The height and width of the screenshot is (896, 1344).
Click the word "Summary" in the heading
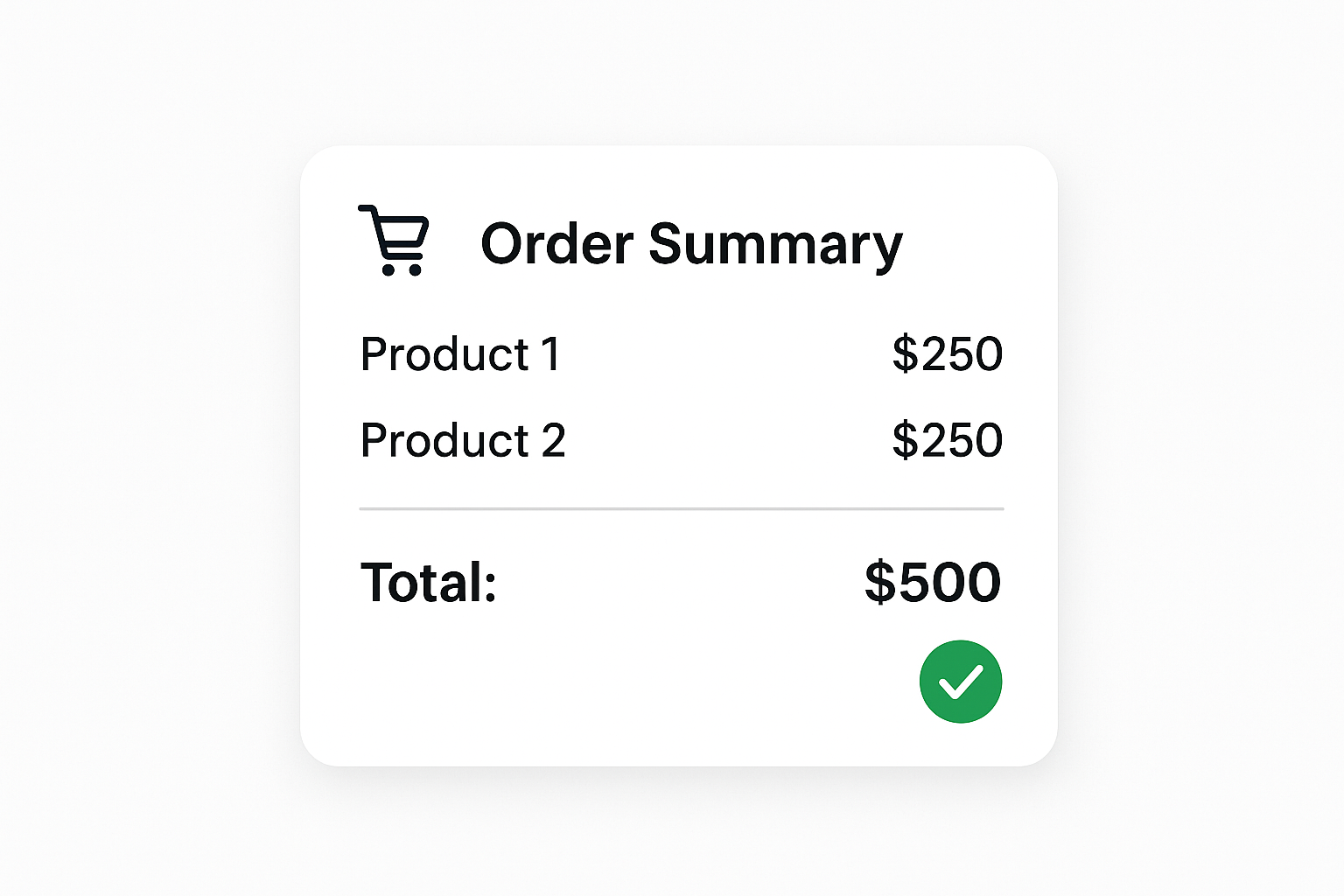click(775, 246)
